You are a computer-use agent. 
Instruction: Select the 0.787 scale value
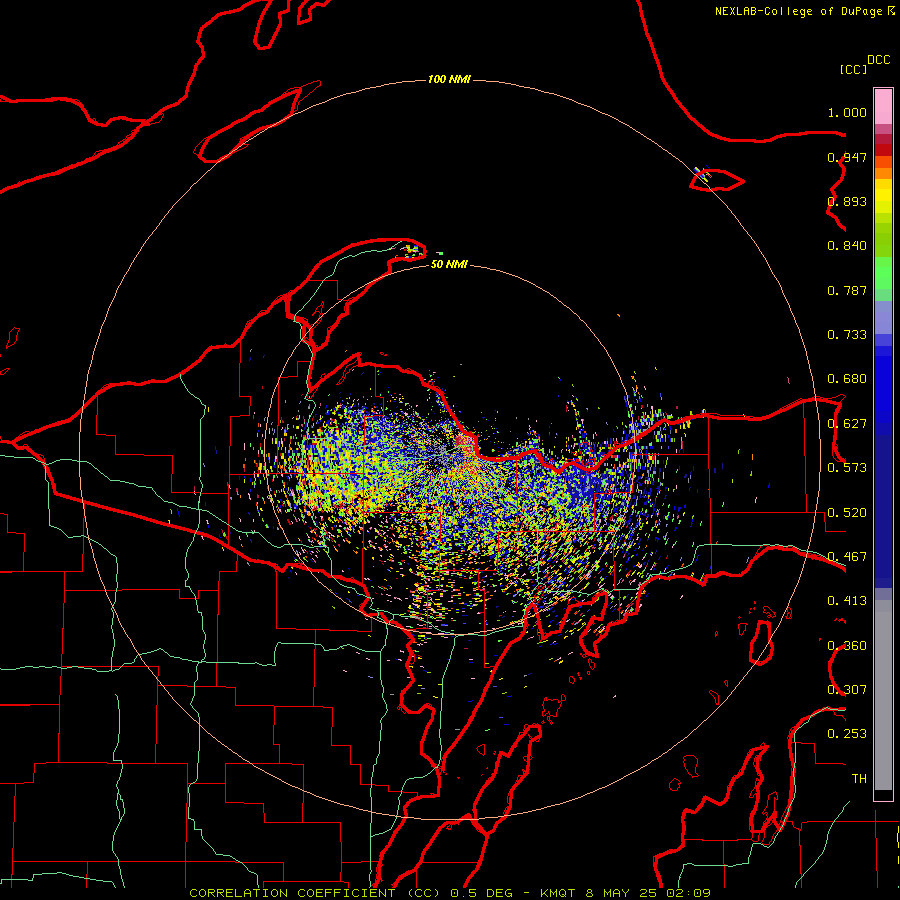coord(847,290)
